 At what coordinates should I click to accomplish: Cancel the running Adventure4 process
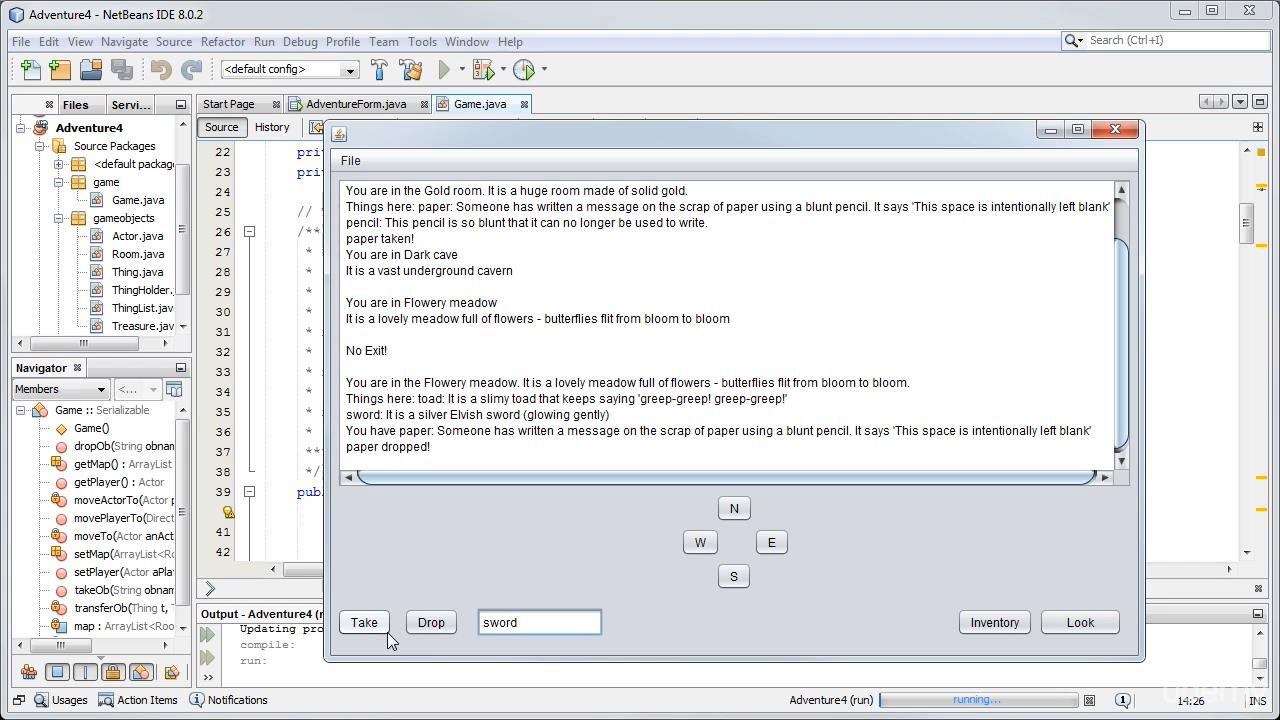(1090, 700)
